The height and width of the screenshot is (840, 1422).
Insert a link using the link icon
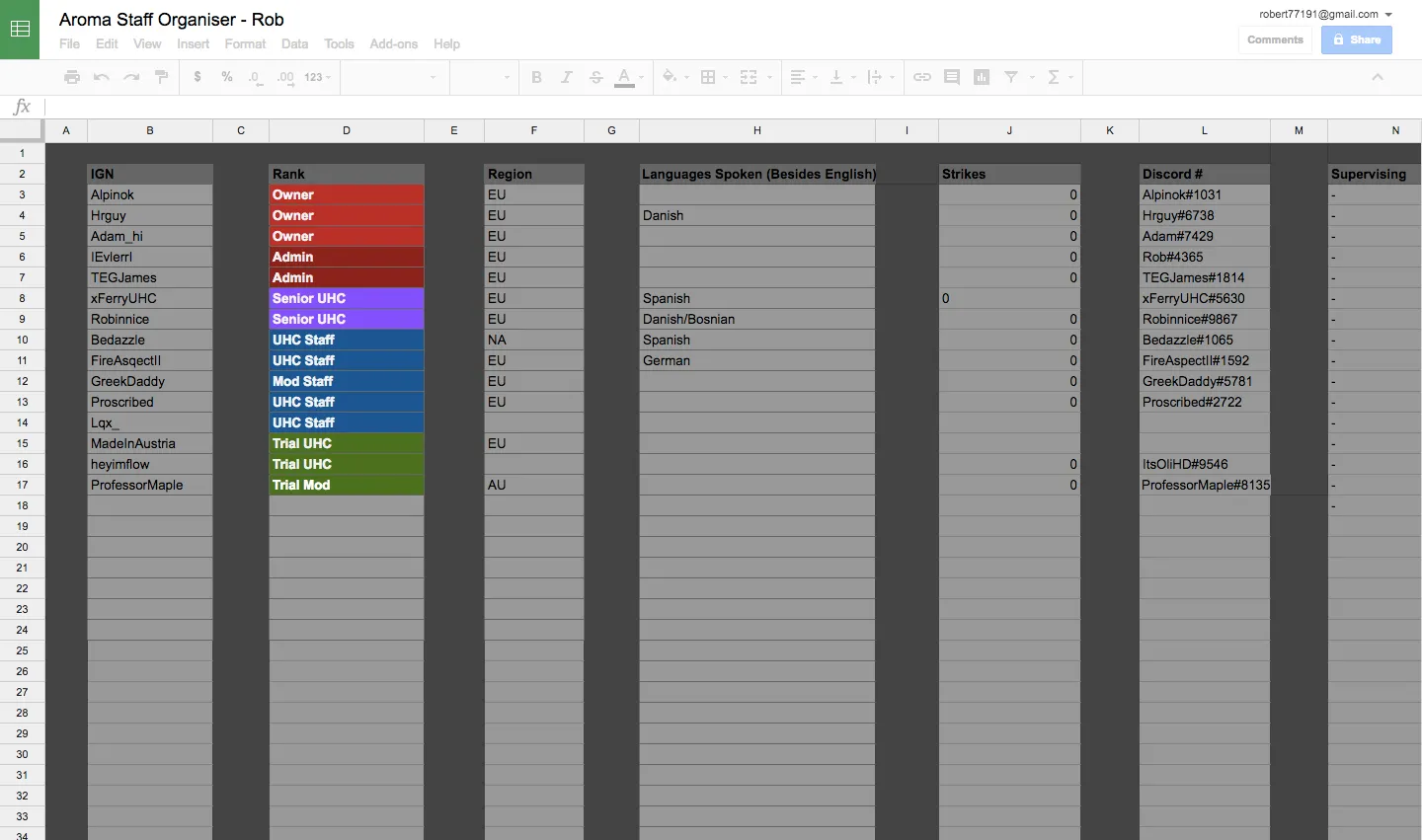pos(921,77)
